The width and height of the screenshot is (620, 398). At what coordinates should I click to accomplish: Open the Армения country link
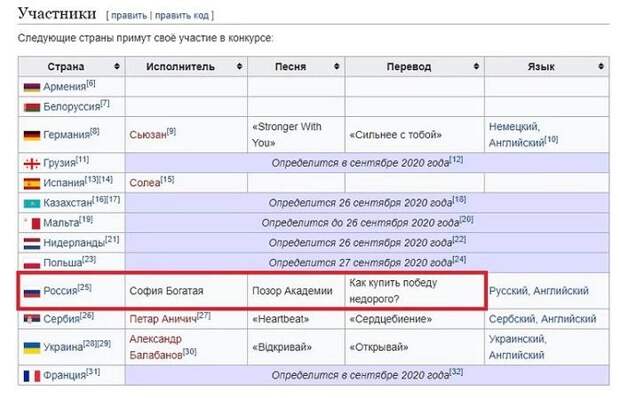pyautogui.click(x=64, y=87)
